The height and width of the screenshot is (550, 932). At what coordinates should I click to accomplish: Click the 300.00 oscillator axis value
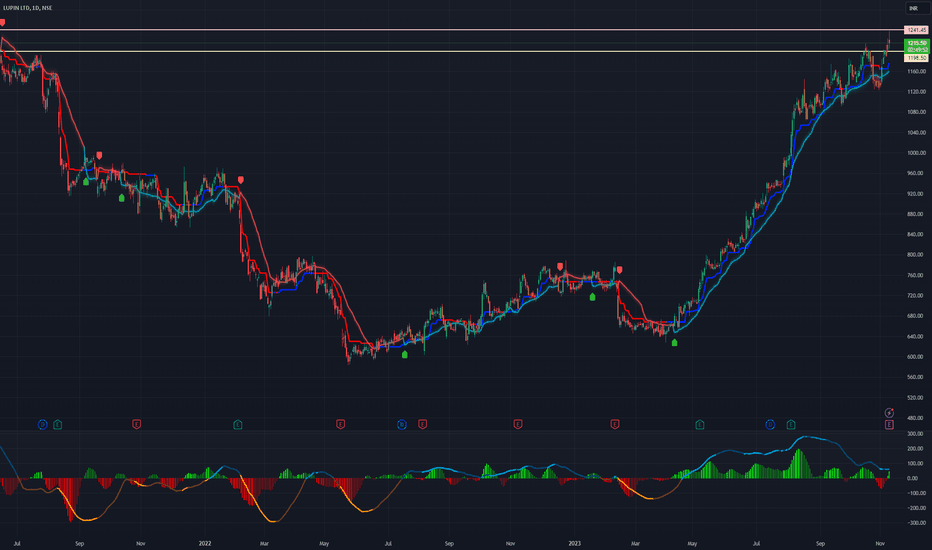coord(916,434)
